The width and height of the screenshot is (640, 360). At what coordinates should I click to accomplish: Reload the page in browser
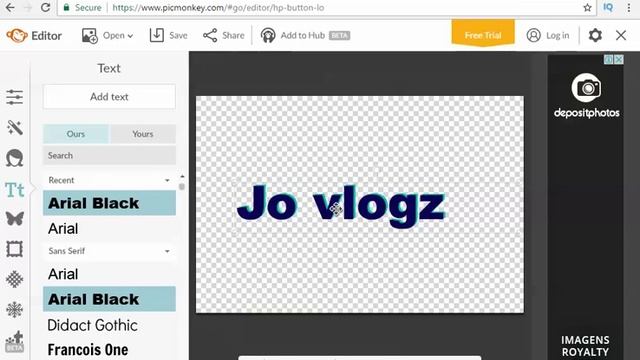coord(45,7)
